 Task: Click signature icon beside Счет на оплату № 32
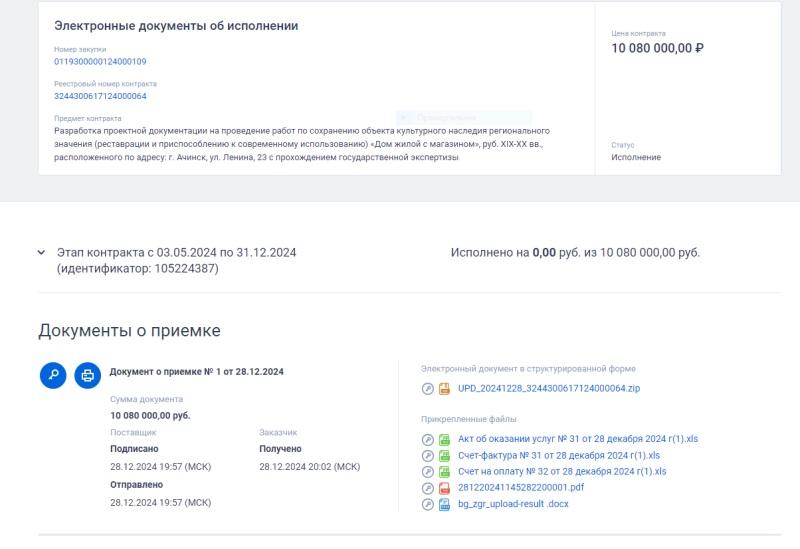click(x=428, y=471)
